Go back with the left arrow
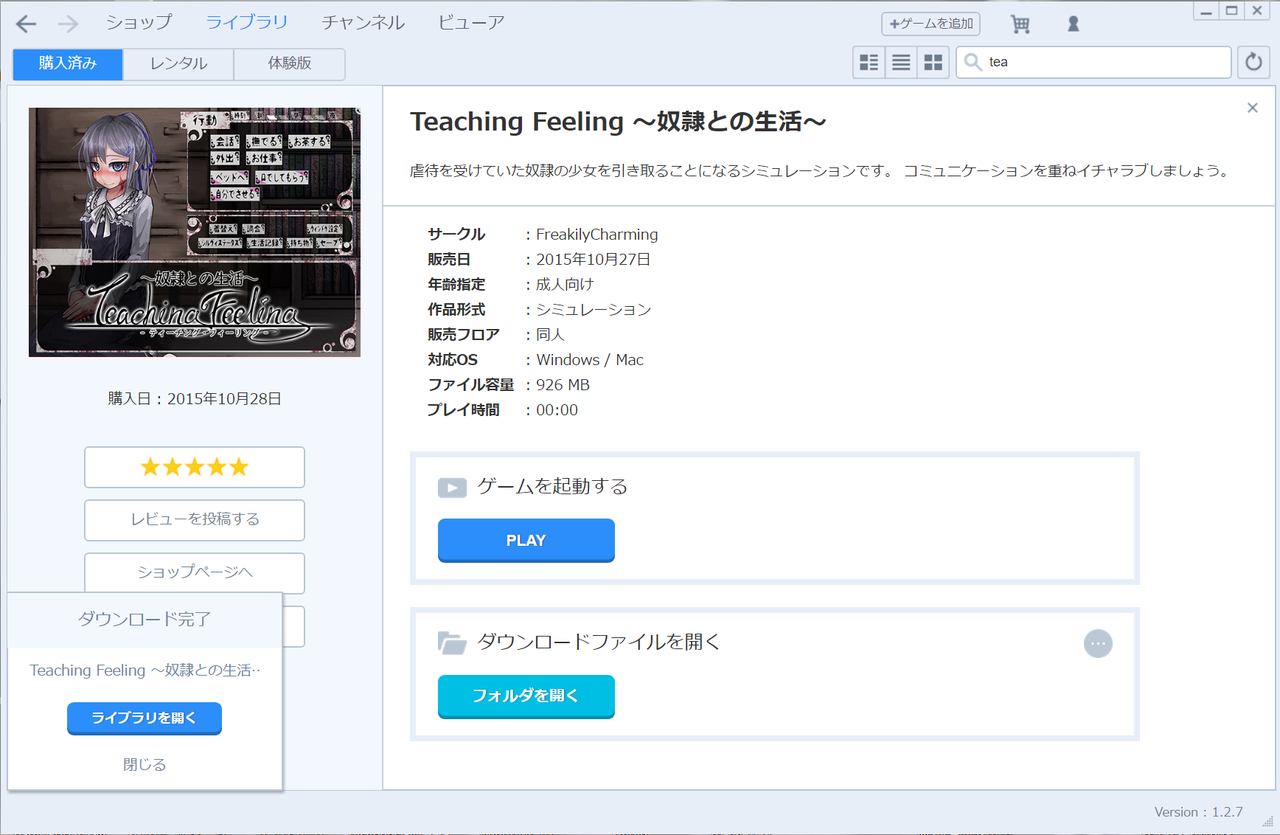Screen dimensions: 1280x835 click(x=26, y=23)
